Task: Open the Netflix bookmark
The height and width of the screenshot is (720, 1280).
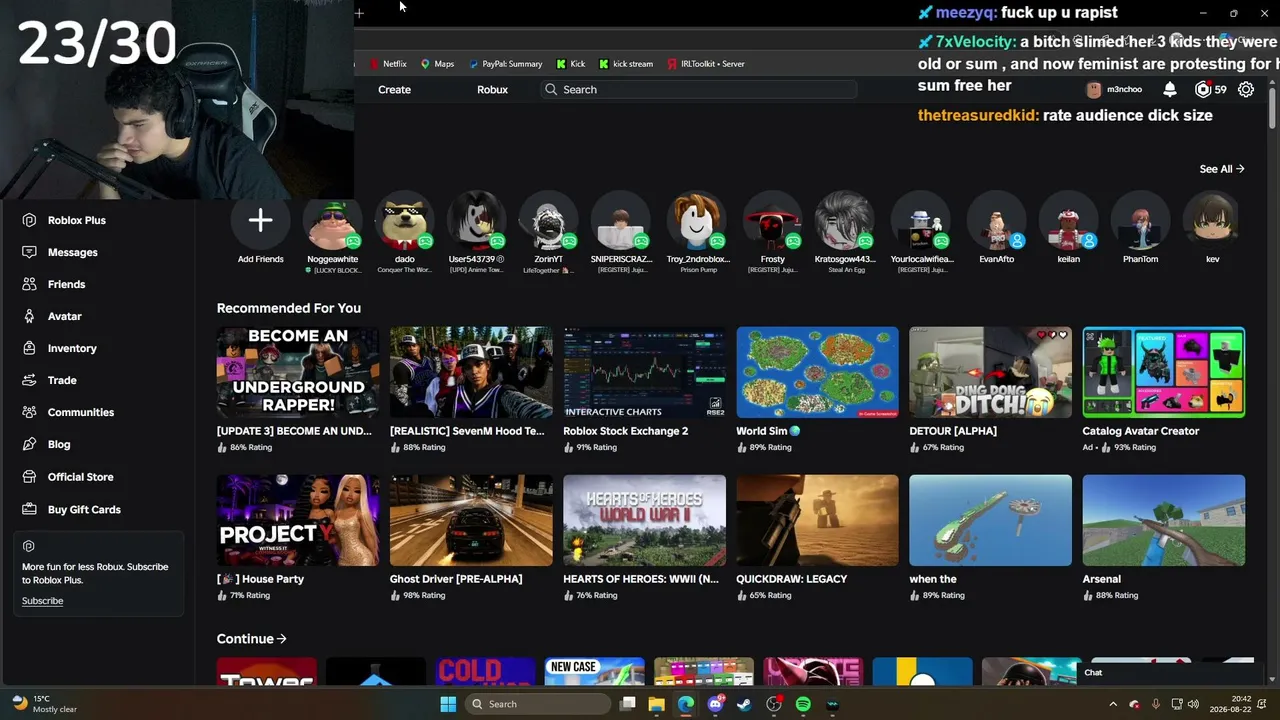Action: coord(388,64)
